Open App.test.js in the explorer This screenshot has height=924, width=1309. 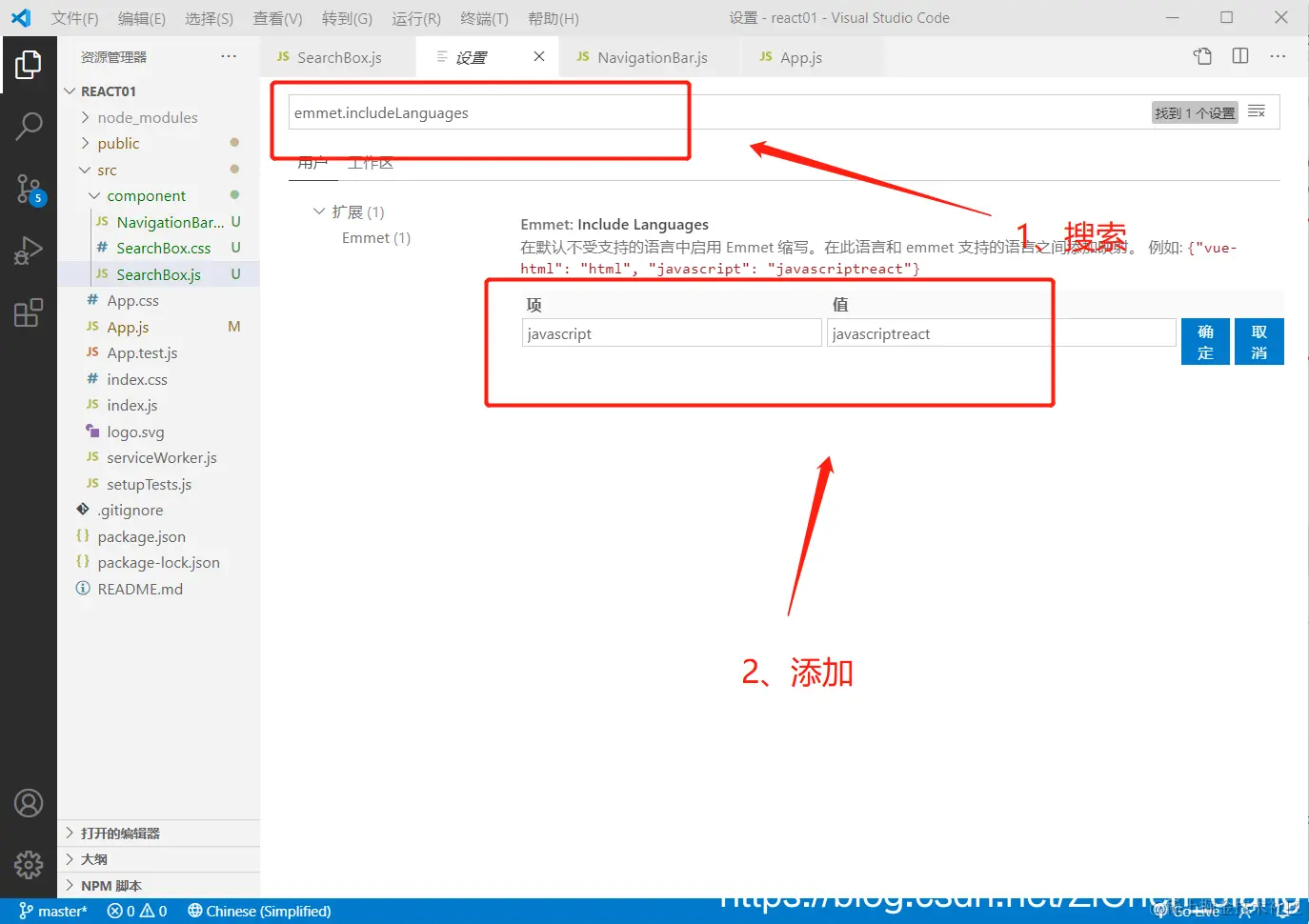[x=158, y=352]
